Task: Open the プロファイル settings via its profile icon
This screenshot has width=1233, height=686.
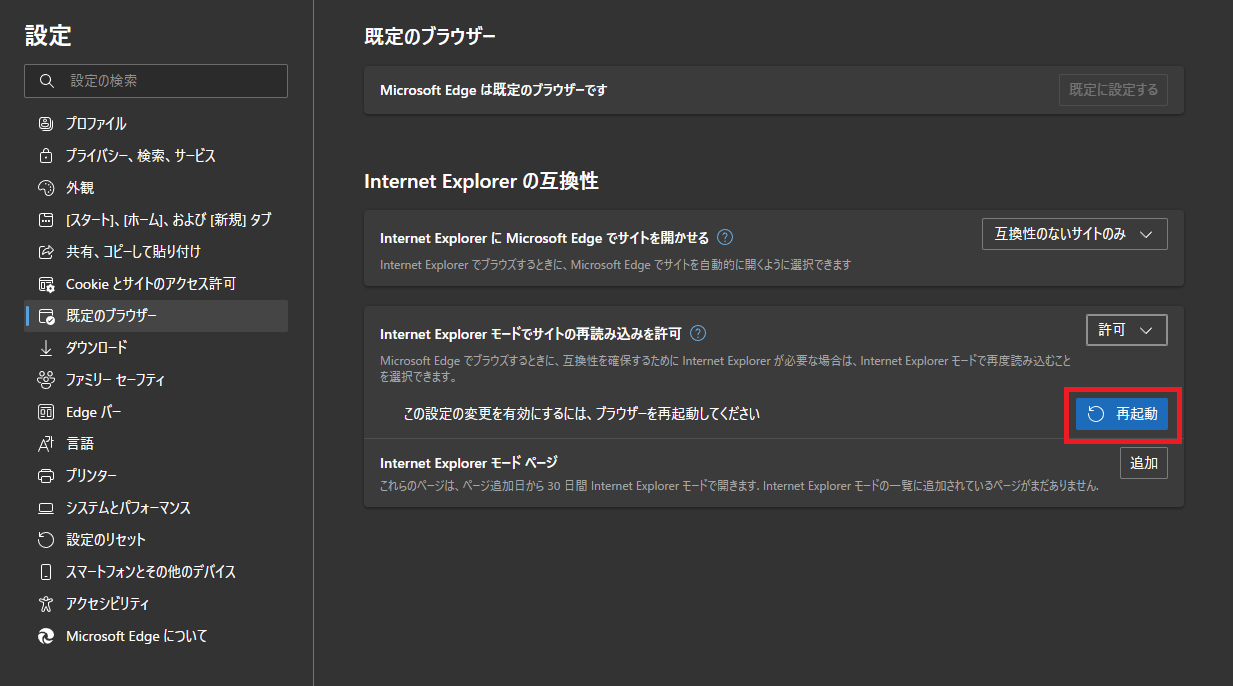Action: 45,124
